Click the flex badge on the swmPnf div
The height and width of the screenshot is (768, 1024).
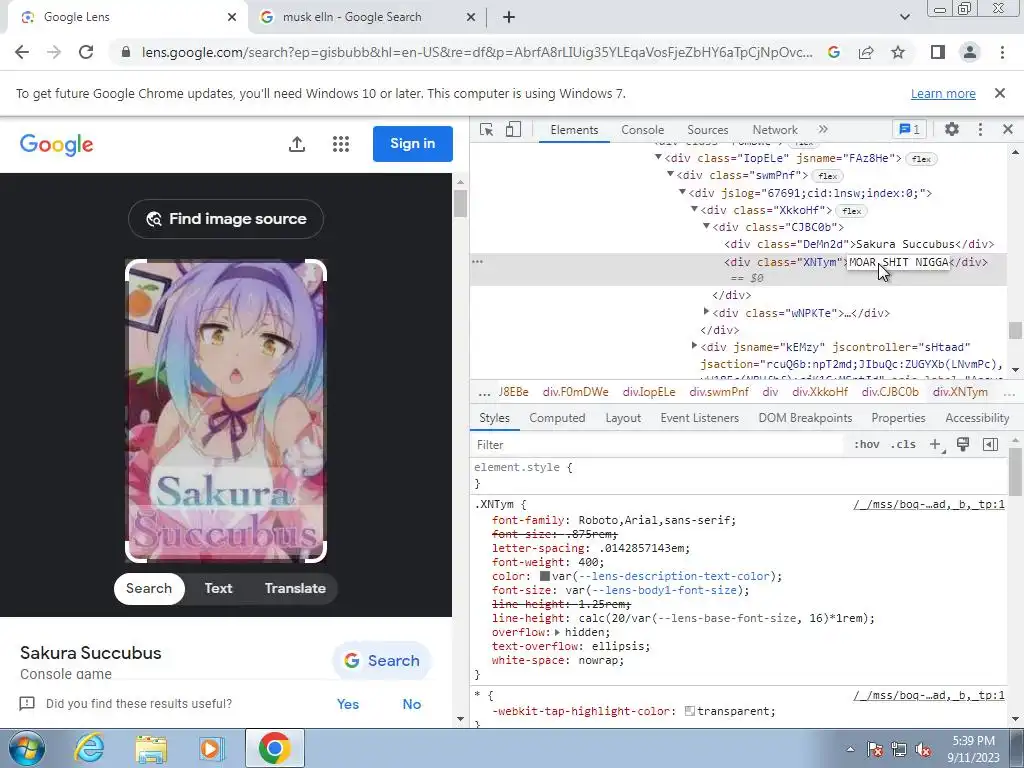pos(827,176)
